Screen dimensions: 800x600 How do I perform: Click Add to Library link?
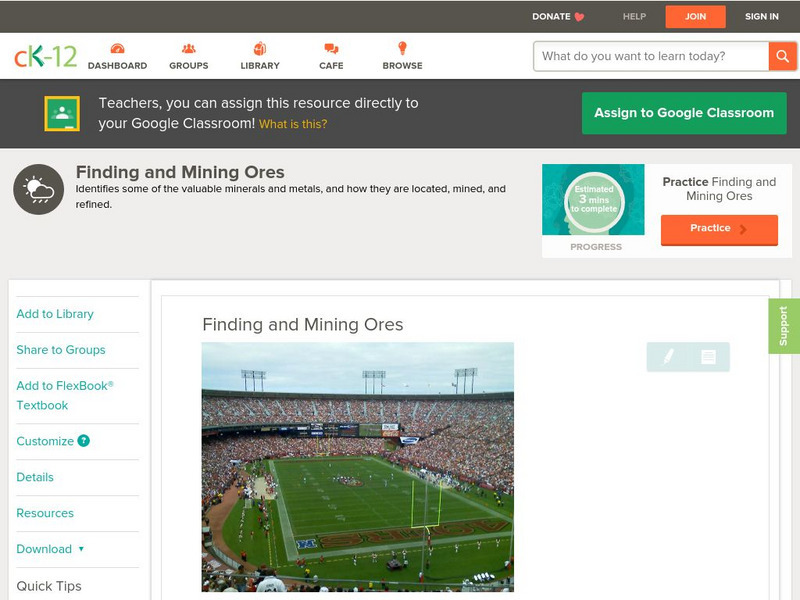click(55, 314)
